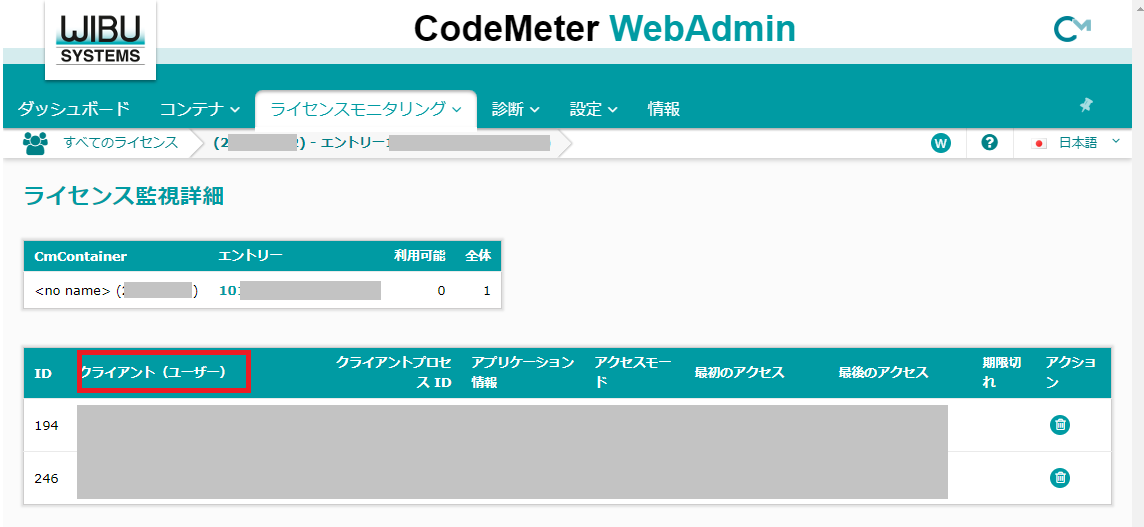Click the エントリー breadcrumb item
This screenshot has height=527, width=1144.
[x=382, y=143]
